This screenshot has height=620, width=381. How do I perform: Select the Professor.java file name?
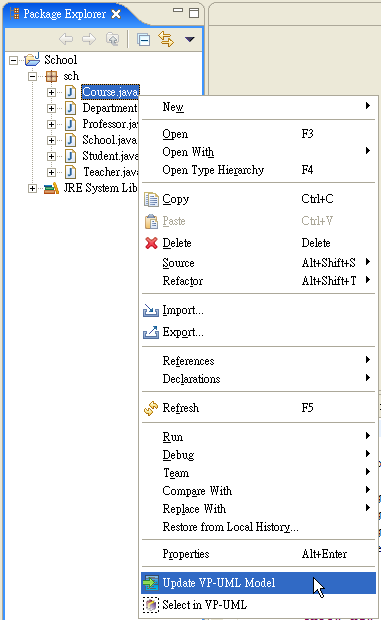click(110, 124)
